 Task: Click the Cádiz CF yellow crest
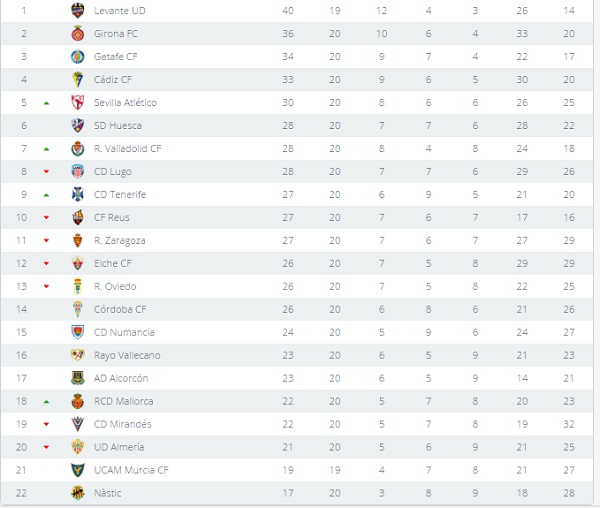coord(78,80)
